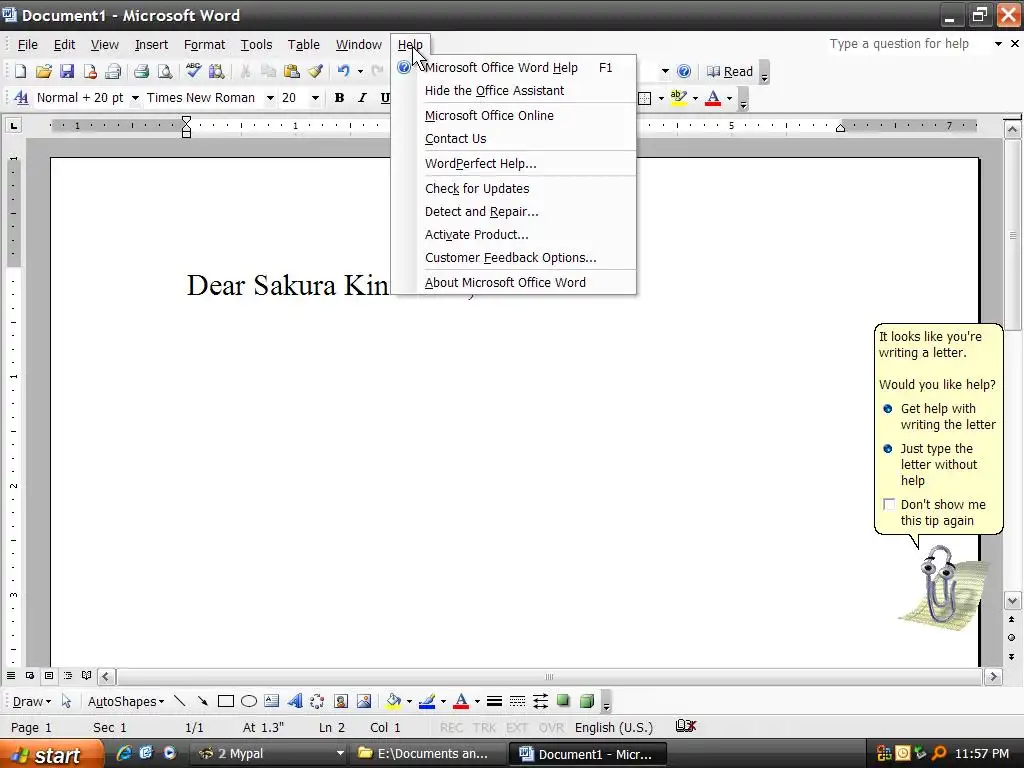Image resolution: width=1024 pixels, height=768 pixels.
Task: Click 'E:\Documents an...' taskbar button
Action: tap(428, 754)
